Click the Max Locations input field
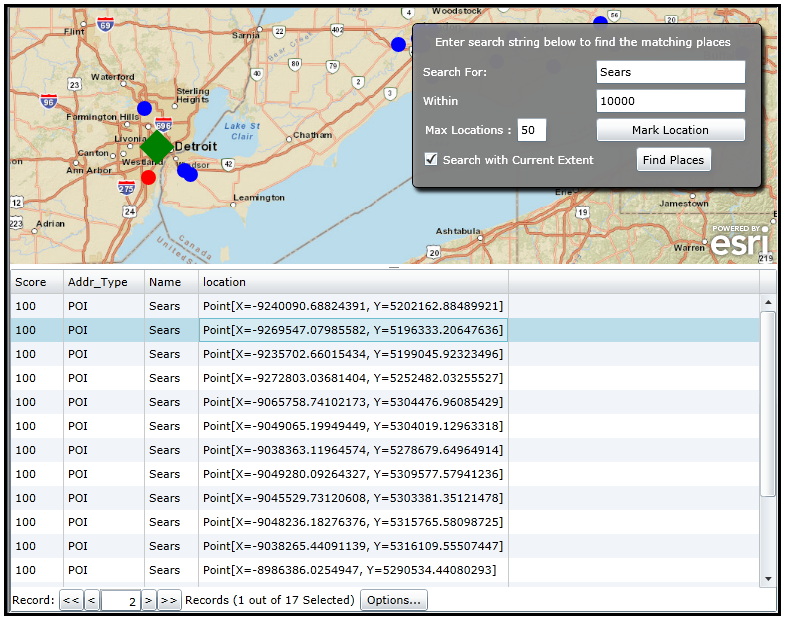Screen dimensions: 785x619 [531, 130]
